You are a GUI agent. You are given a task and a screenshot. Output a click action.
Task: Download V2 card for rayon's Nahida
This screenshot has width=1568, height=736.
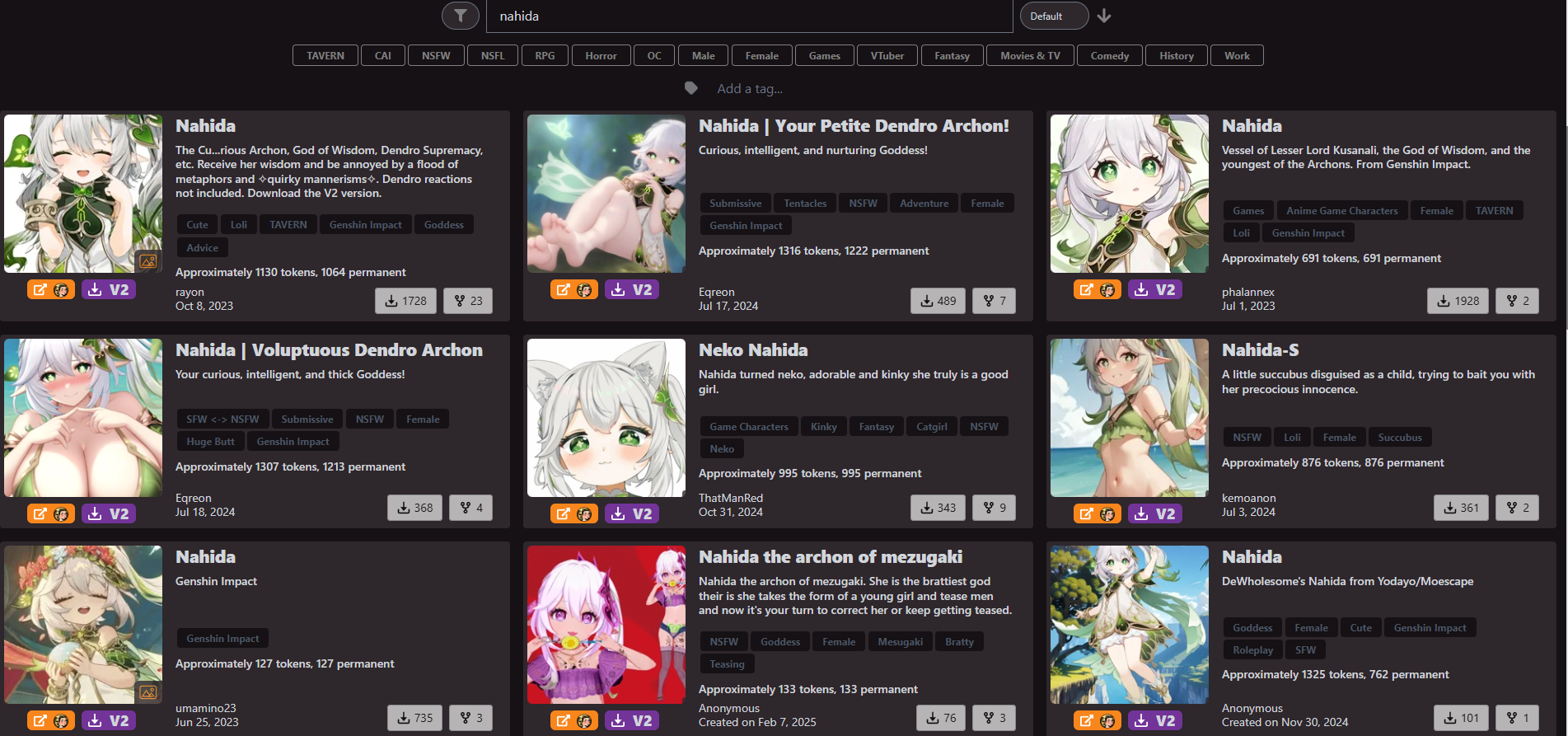point(109,289)
